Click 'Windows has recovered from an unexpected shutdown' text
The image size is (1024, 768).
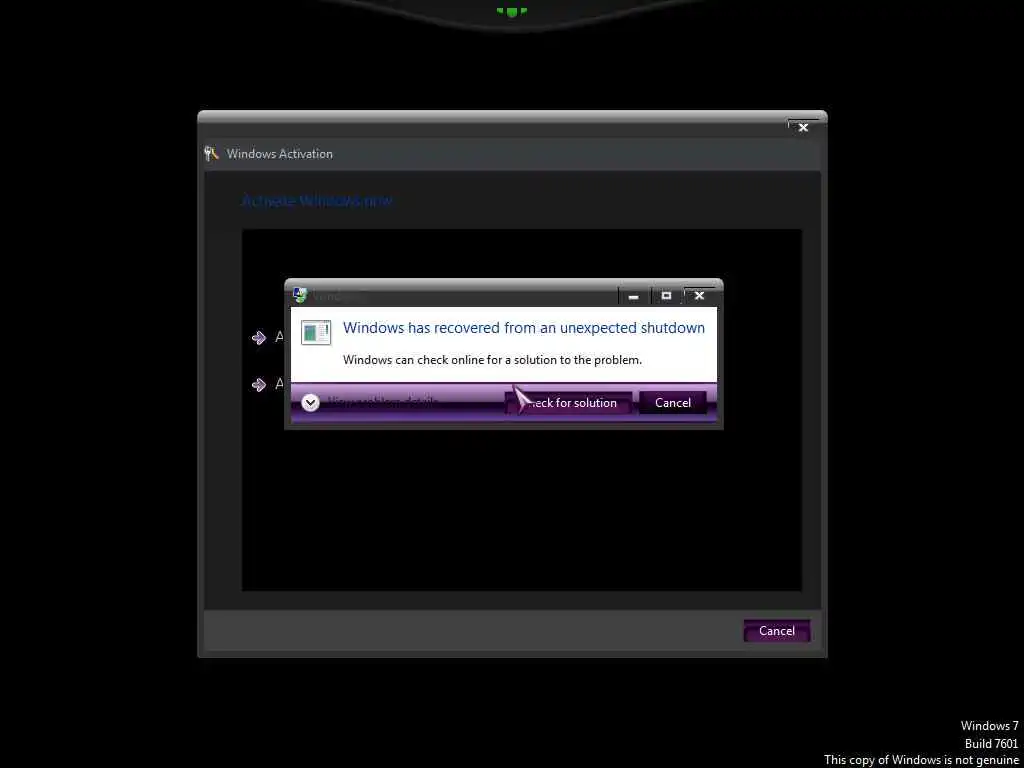coord(524,328)
